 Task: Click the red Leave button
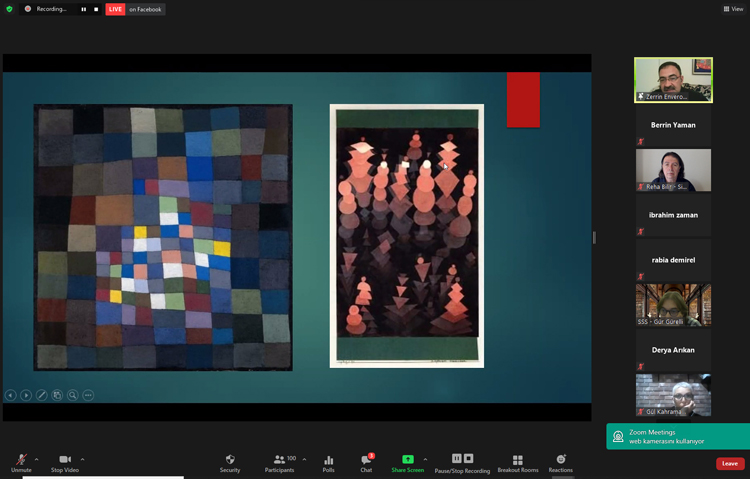click(730, 463)
